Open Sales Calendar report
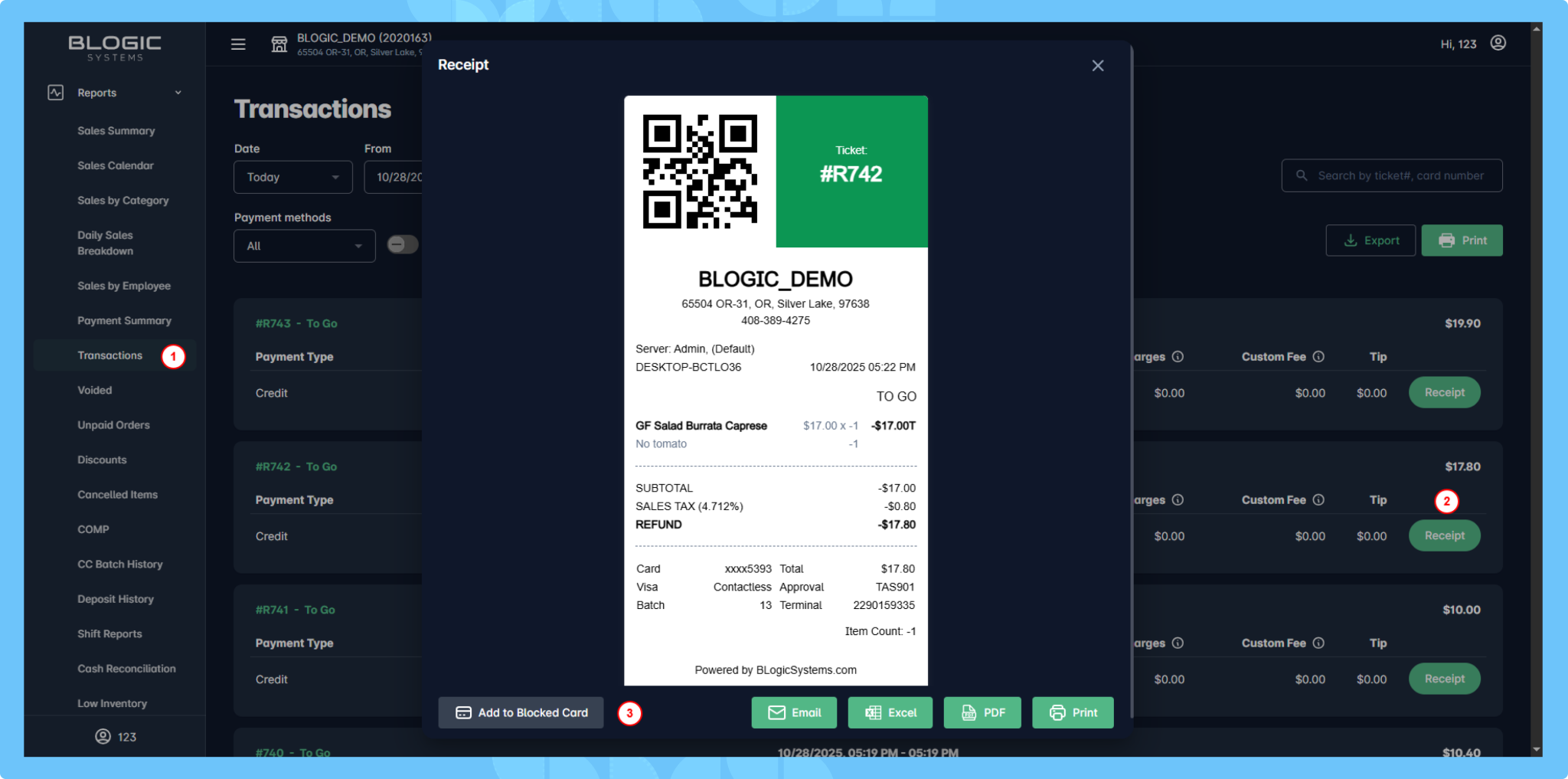The image size is (1568, 779). tap(116, 165)
